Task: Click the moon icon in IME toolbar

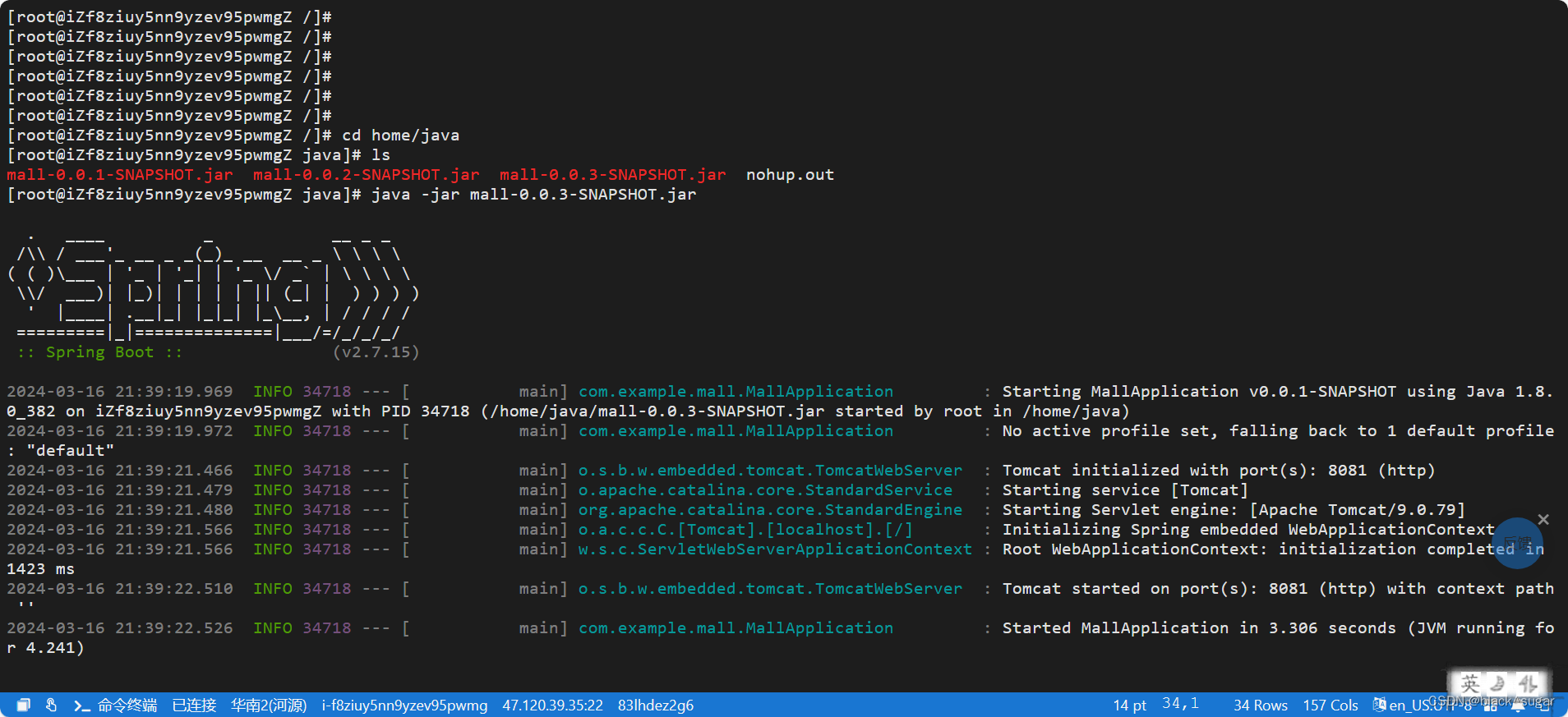Action: (x=1499, y=683)
